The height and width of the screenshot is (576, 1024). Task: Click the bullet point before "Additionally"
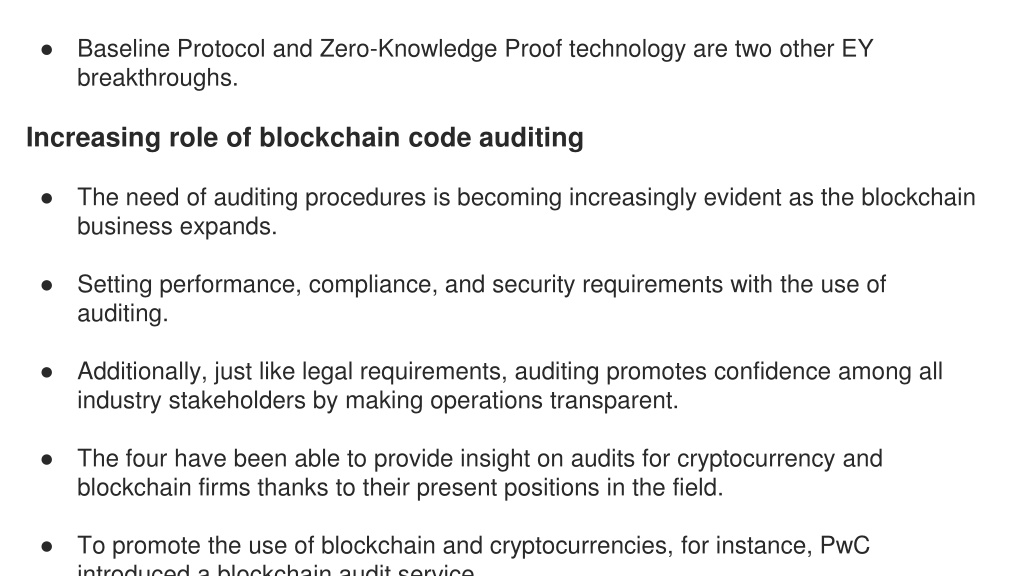pos(46,372)
